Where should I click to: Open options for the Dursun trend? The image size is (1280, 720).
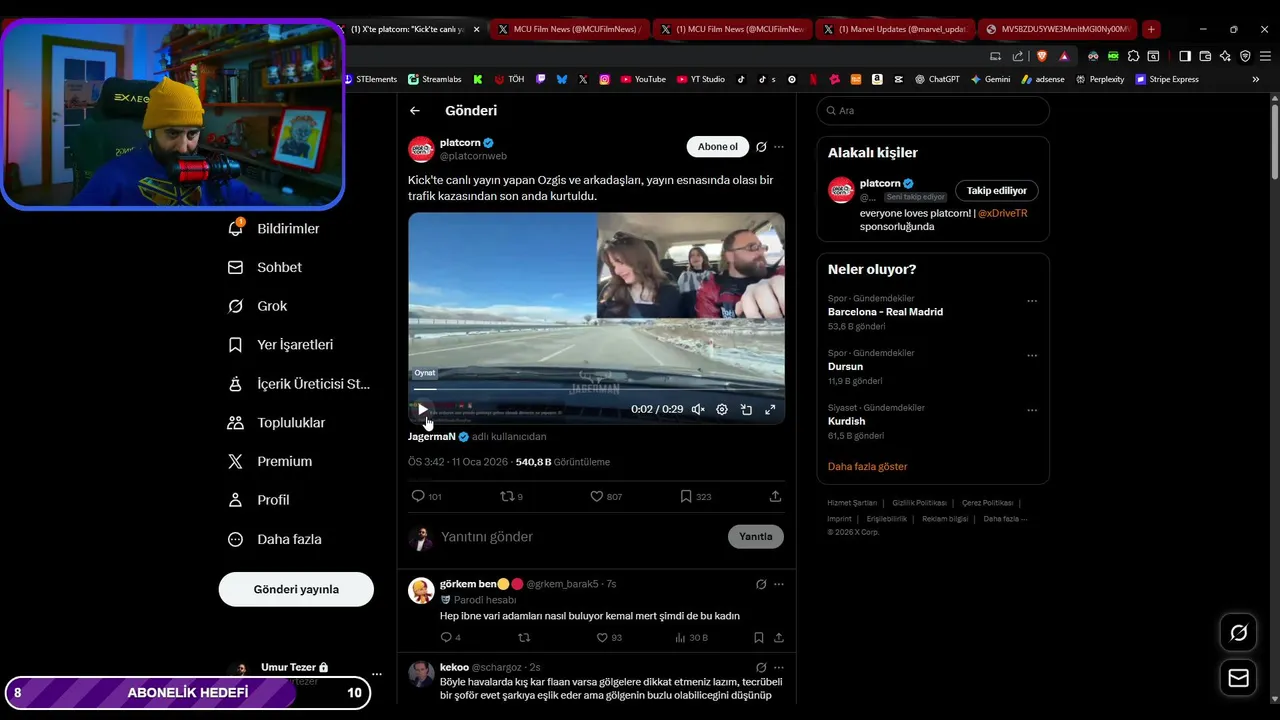tap(1032, 356)
